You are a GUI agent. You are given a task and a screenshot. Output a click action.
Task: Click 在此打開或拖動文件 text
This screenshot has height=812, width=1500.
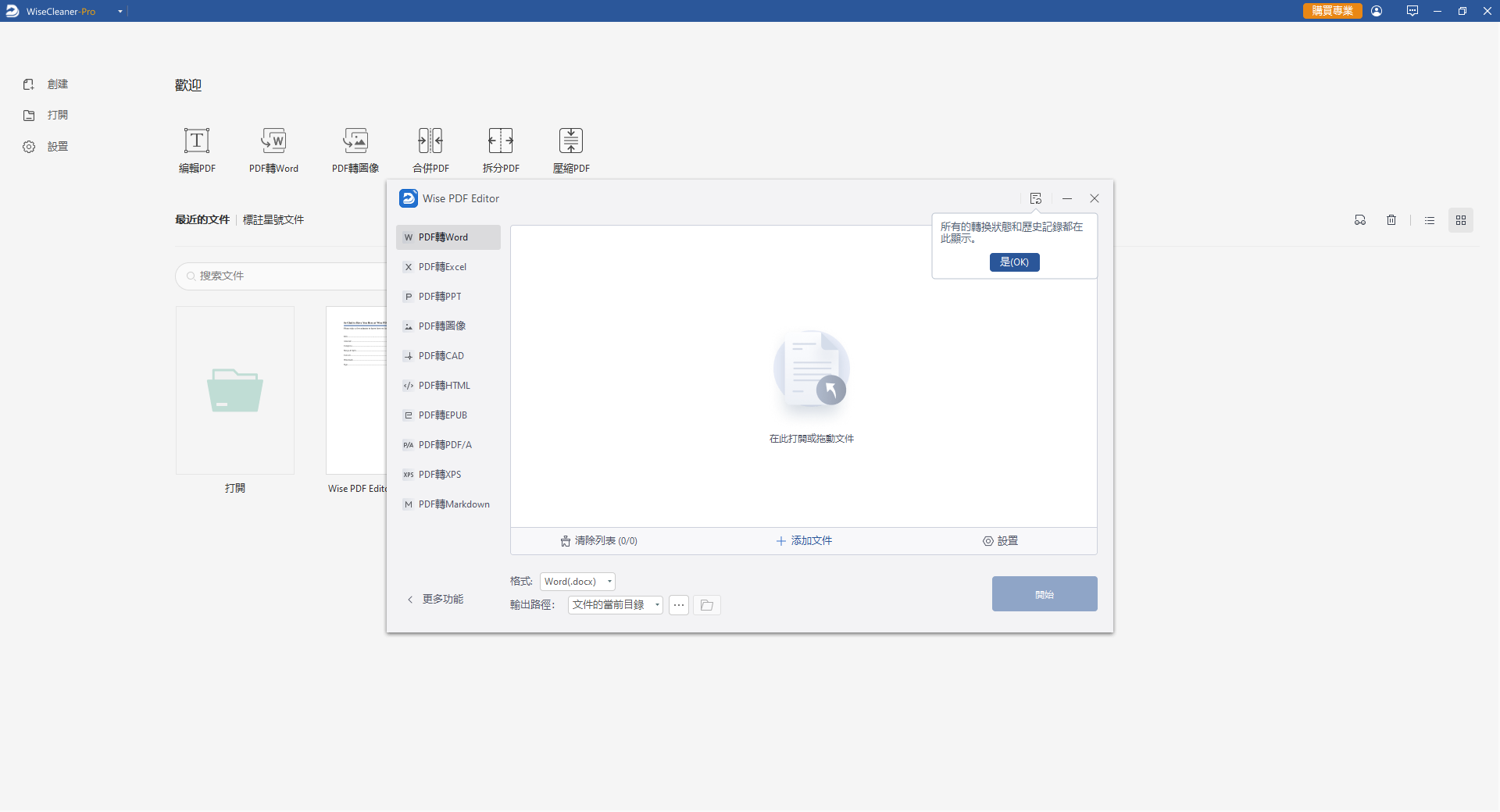coord(812,439)
